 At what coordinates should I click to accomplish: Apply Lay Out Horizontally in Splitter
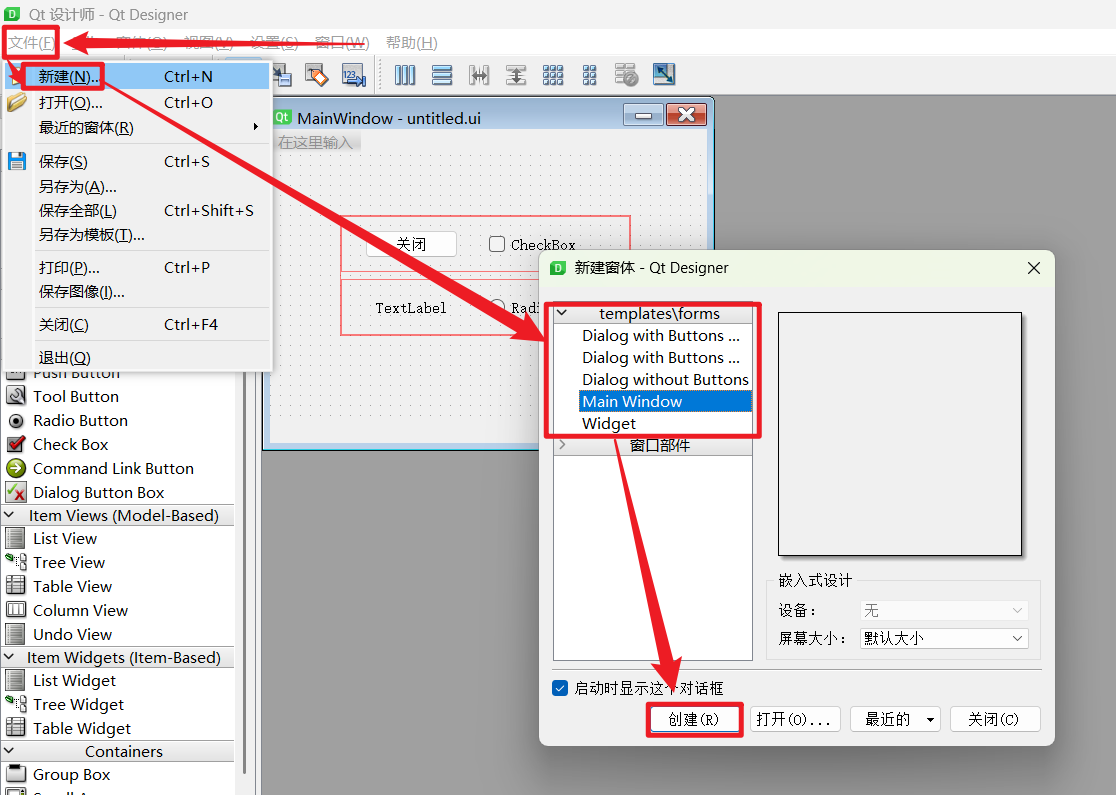(479, 75)
